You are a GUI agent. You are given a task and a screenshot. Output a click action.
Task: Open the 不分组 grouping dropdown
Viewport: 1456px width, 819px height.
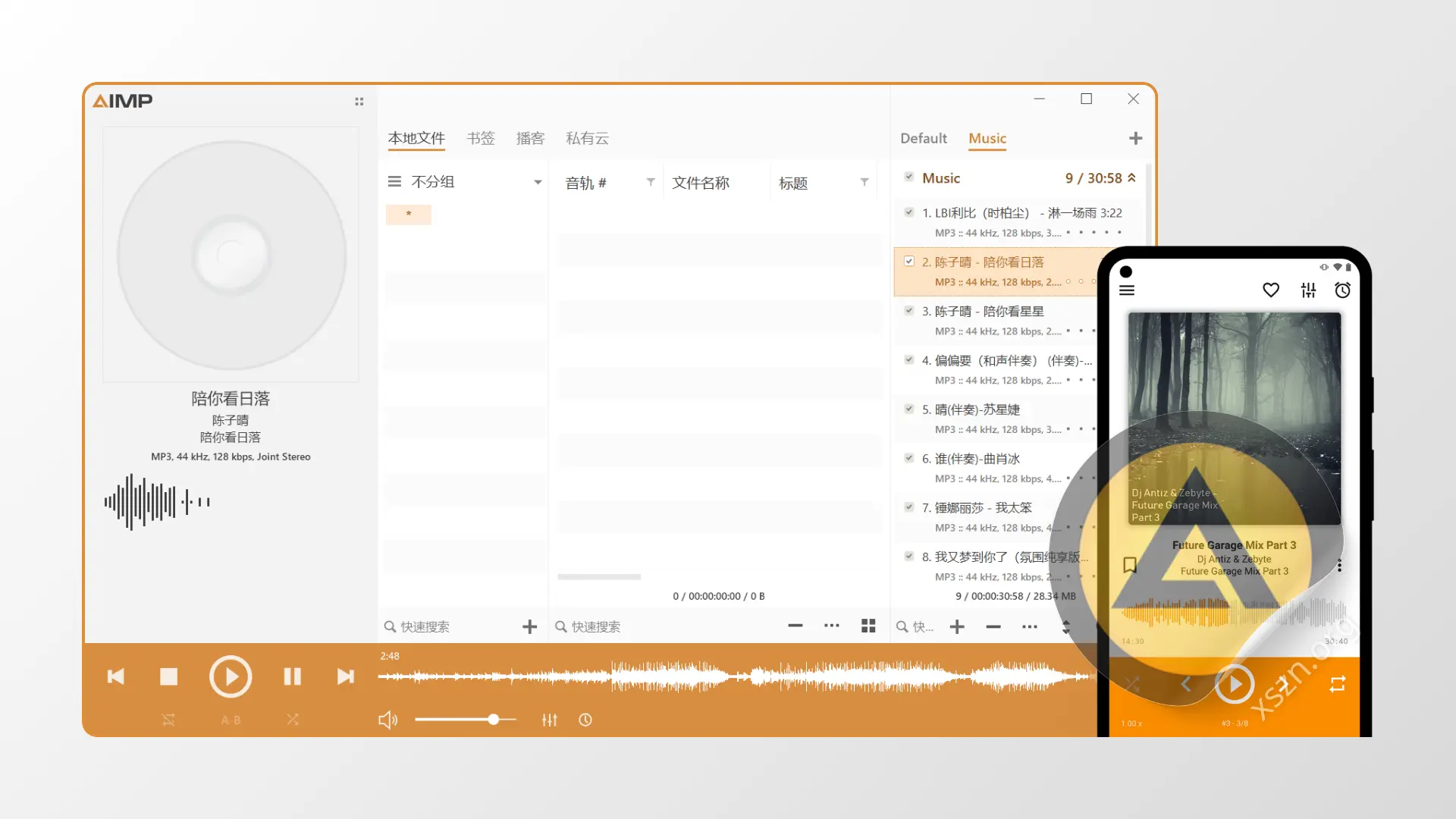(x=538, y=182)
